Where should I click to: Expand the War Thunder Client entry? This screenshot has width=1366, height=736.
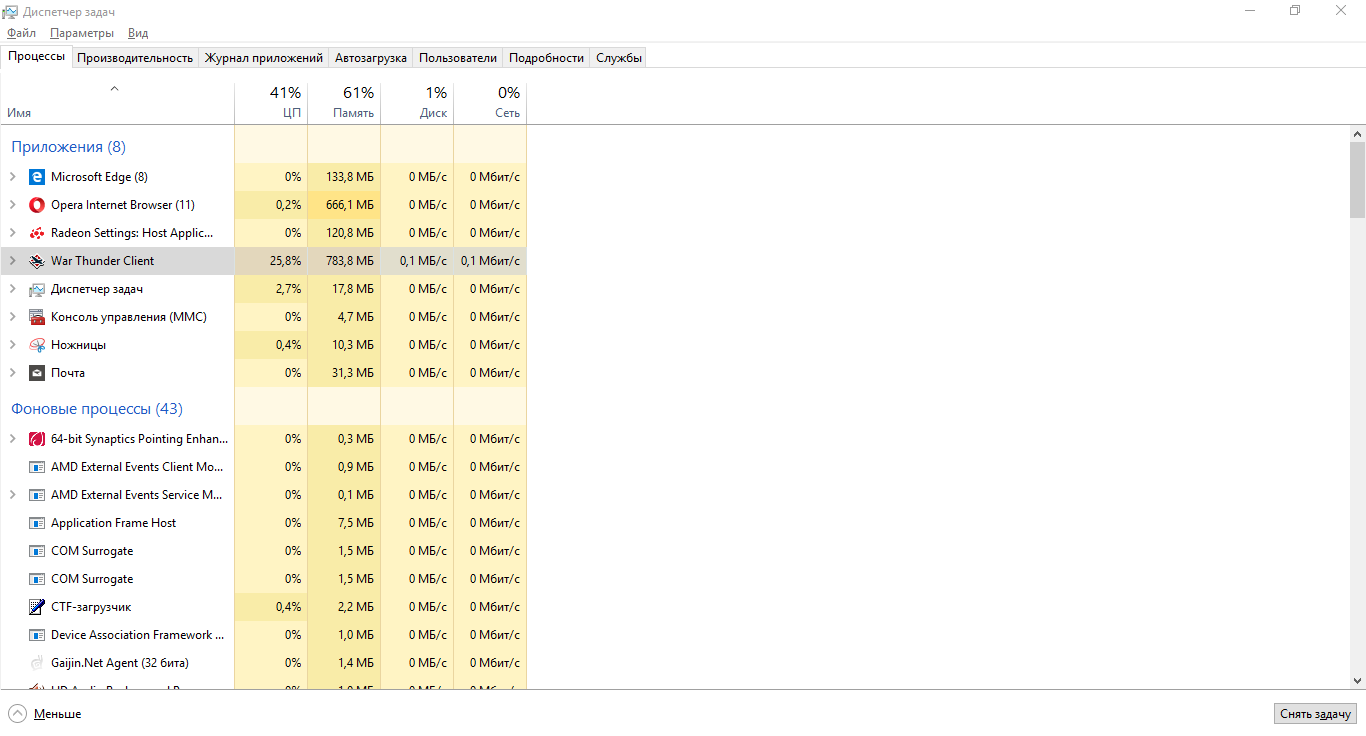[12, 261]
